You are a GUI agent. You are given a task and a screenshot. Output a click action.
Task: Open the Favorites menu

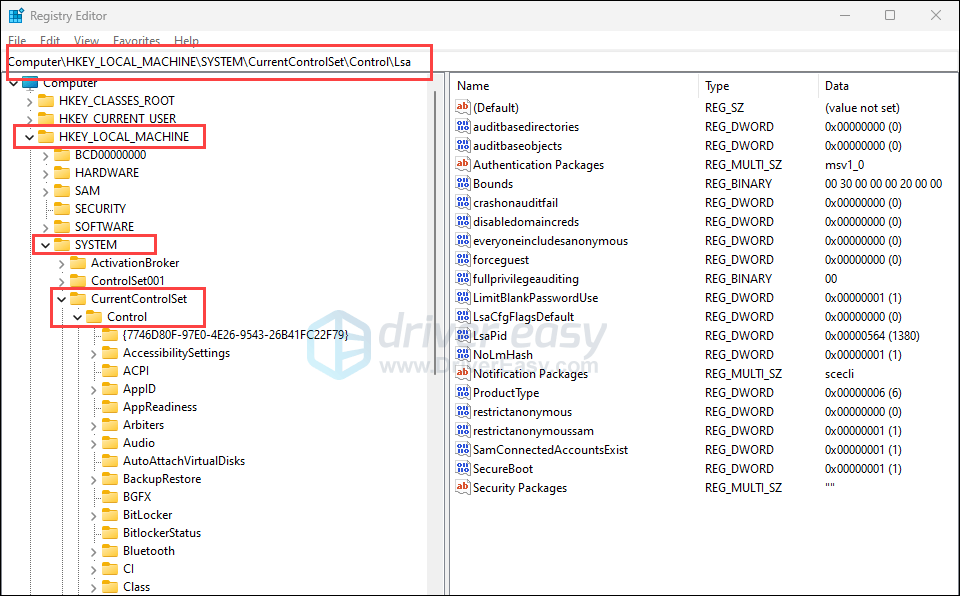pyautogui.click(x=136, y=41)
